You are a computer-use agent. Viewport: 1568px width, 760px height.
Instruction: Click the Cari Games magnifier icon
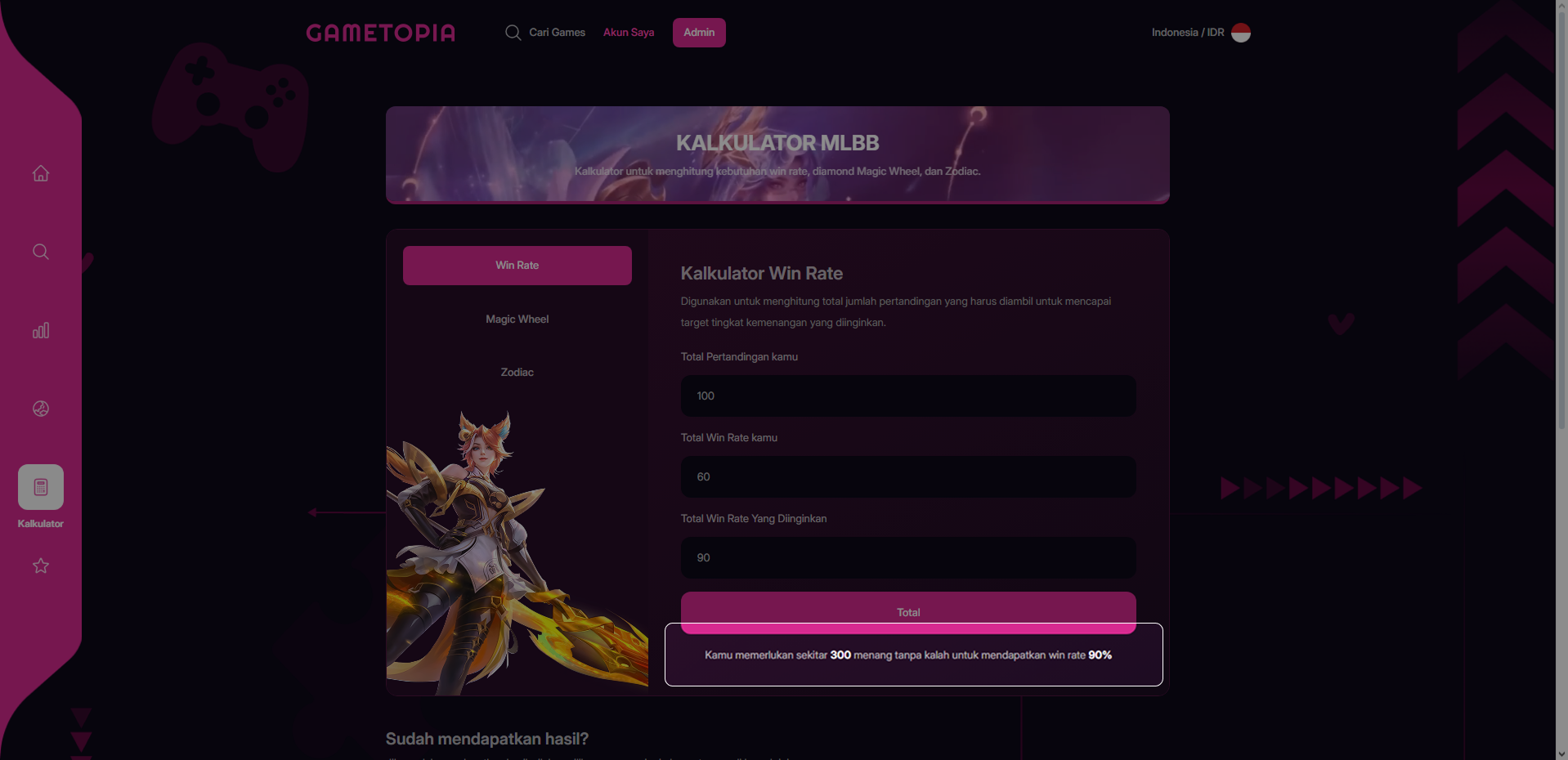pos(513,33)
